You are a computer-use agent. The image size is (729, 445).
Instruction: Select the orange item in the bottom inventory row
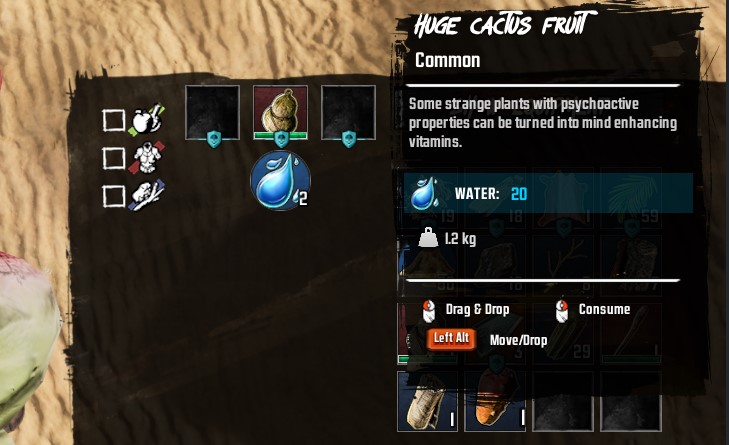coord(495,402)
